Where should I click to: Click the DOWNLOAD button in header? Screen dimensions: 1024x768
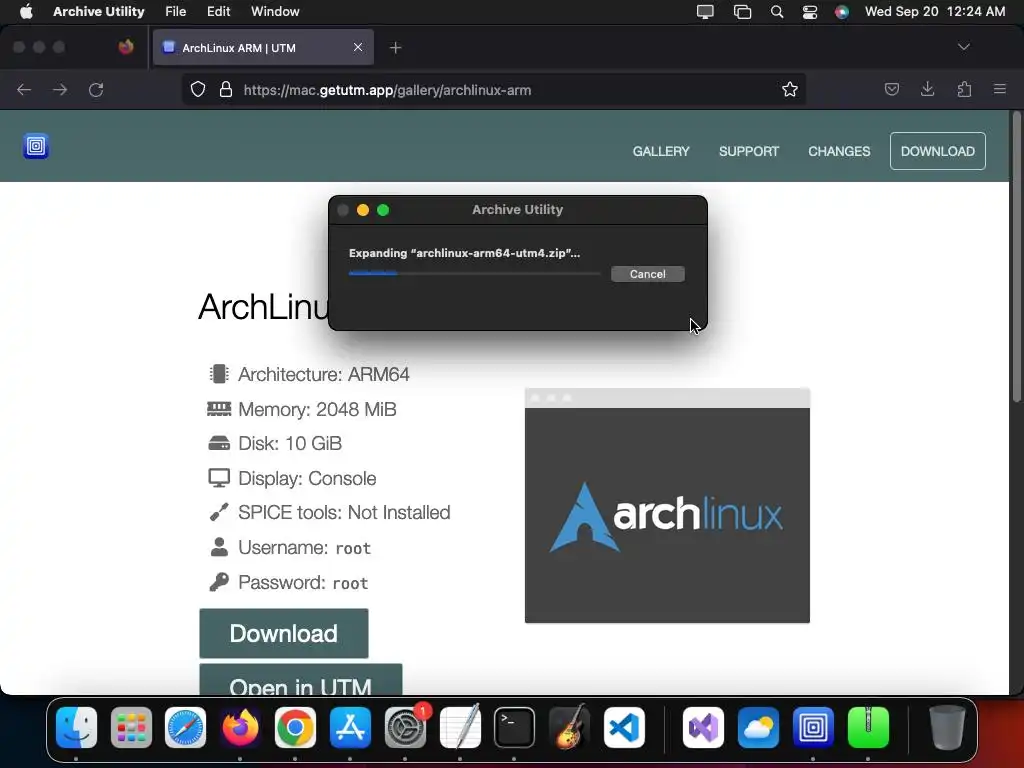point(938,152)
